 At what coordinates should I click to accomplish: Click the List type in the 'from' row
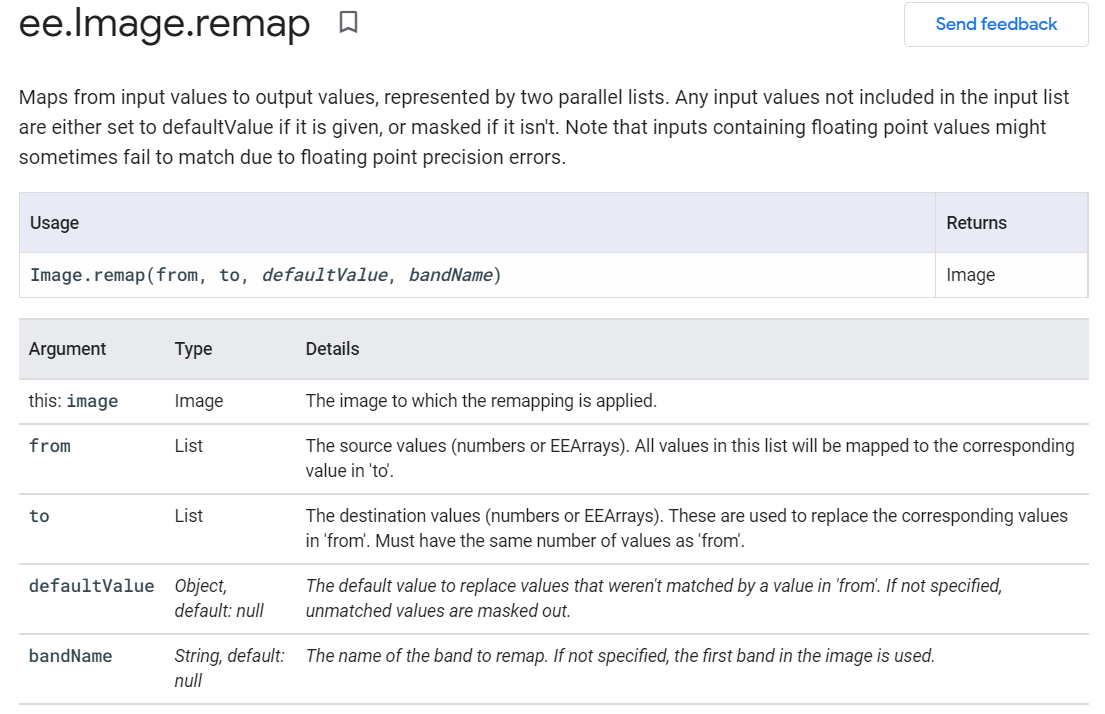(x=188, y=446)
